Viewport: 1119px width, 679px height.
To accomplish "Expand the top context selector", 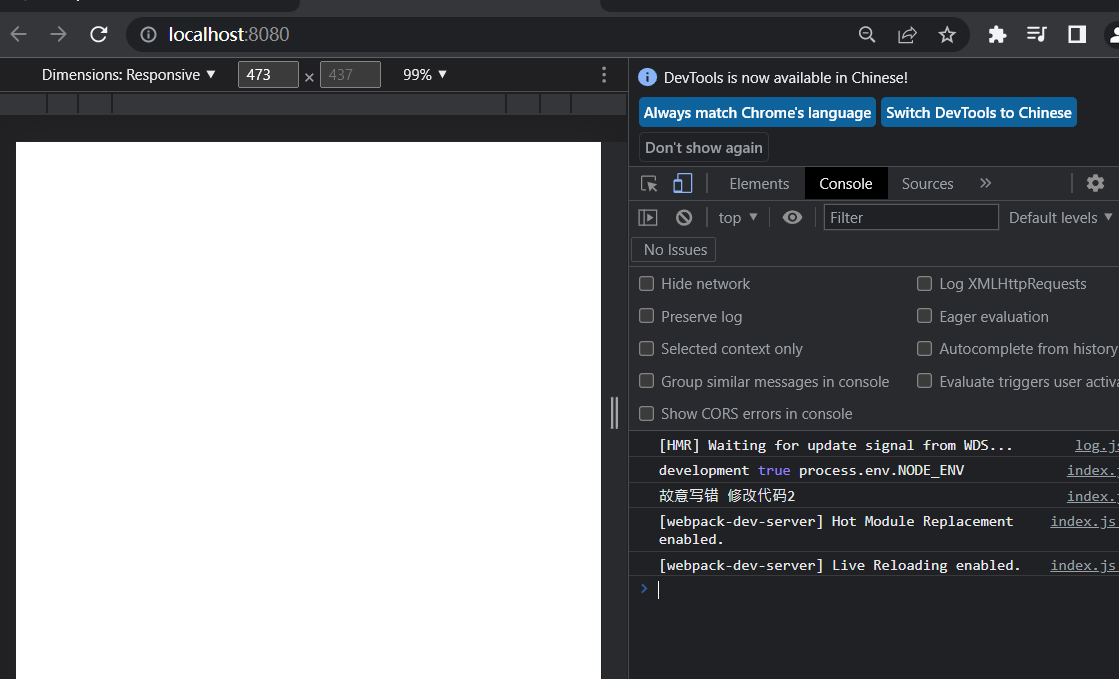I will coord(738,218).
